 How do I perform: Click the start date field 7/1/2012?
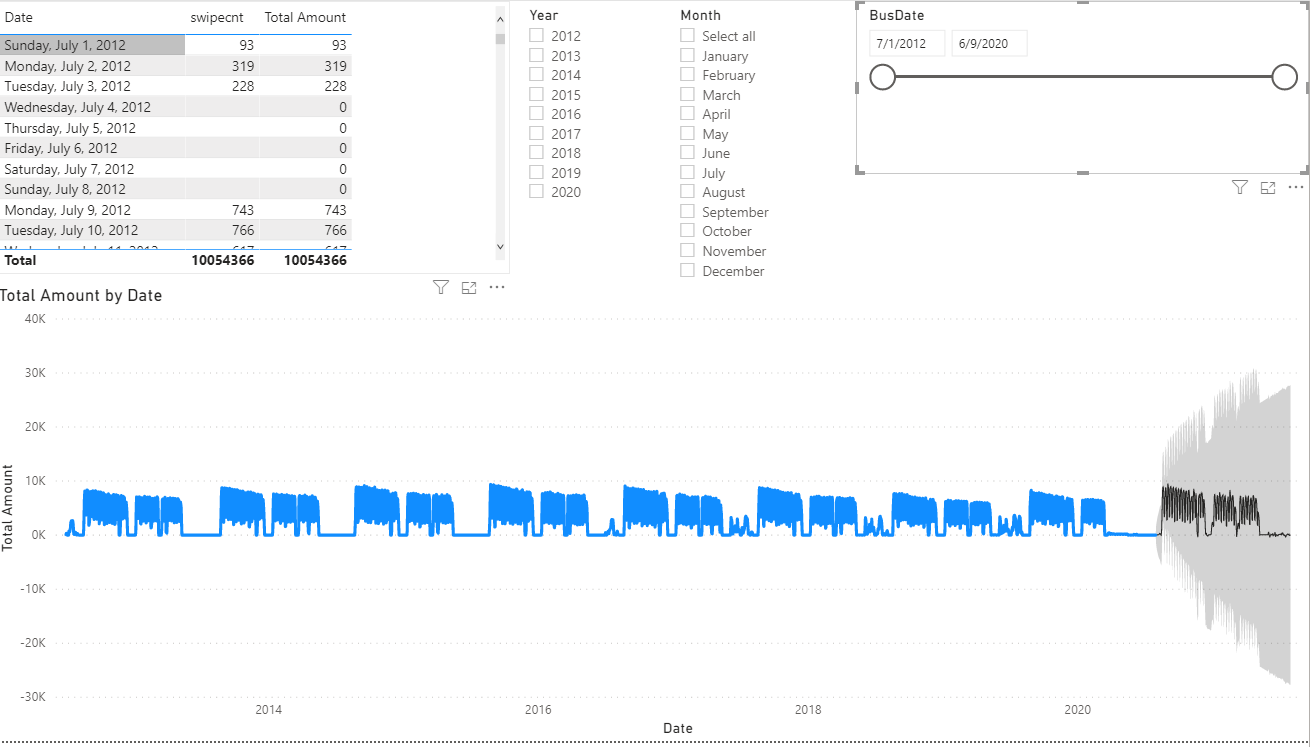point(907,43)
